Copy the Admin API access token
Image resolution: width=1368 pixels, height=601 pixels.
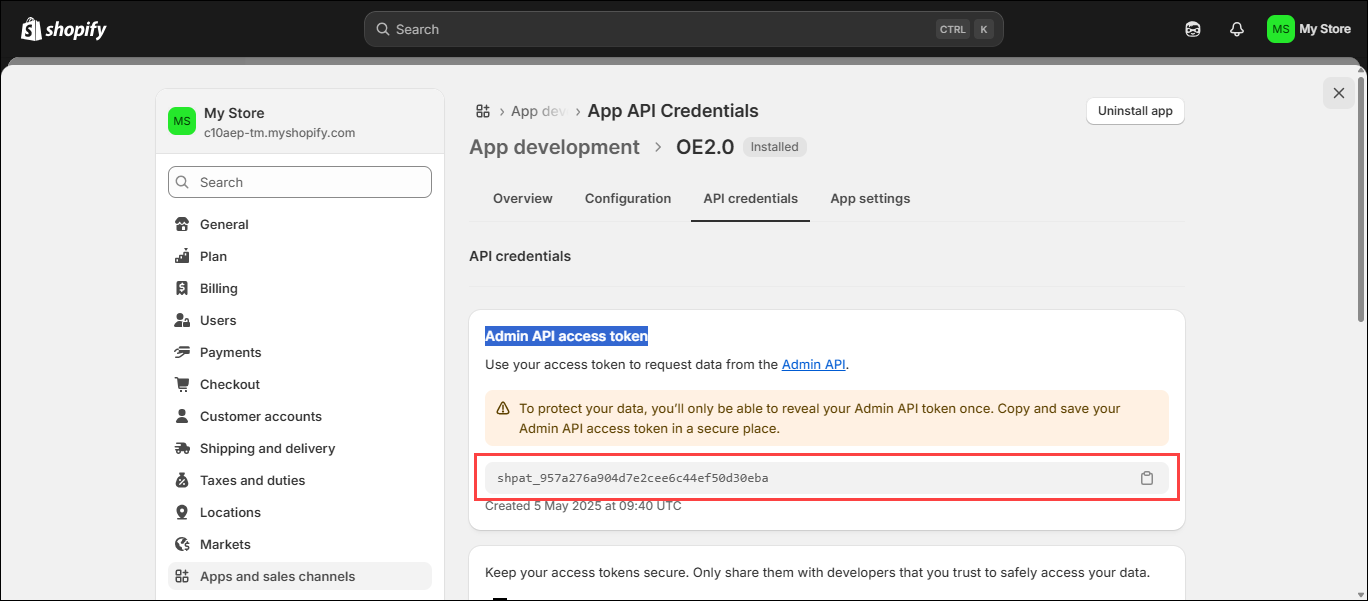point(1147,478)
